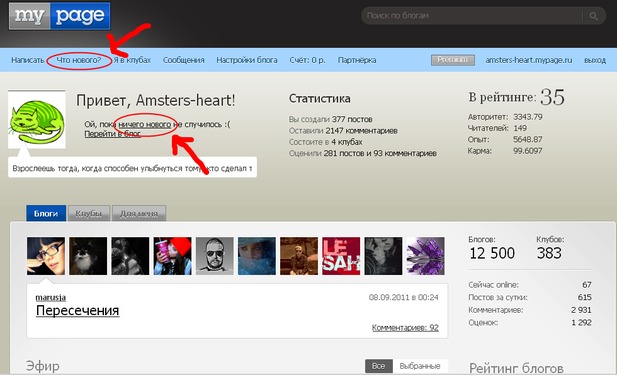617x375 pixels.
Task: Open Партнёрка in the navigation bar
Action: click(357, 60)
